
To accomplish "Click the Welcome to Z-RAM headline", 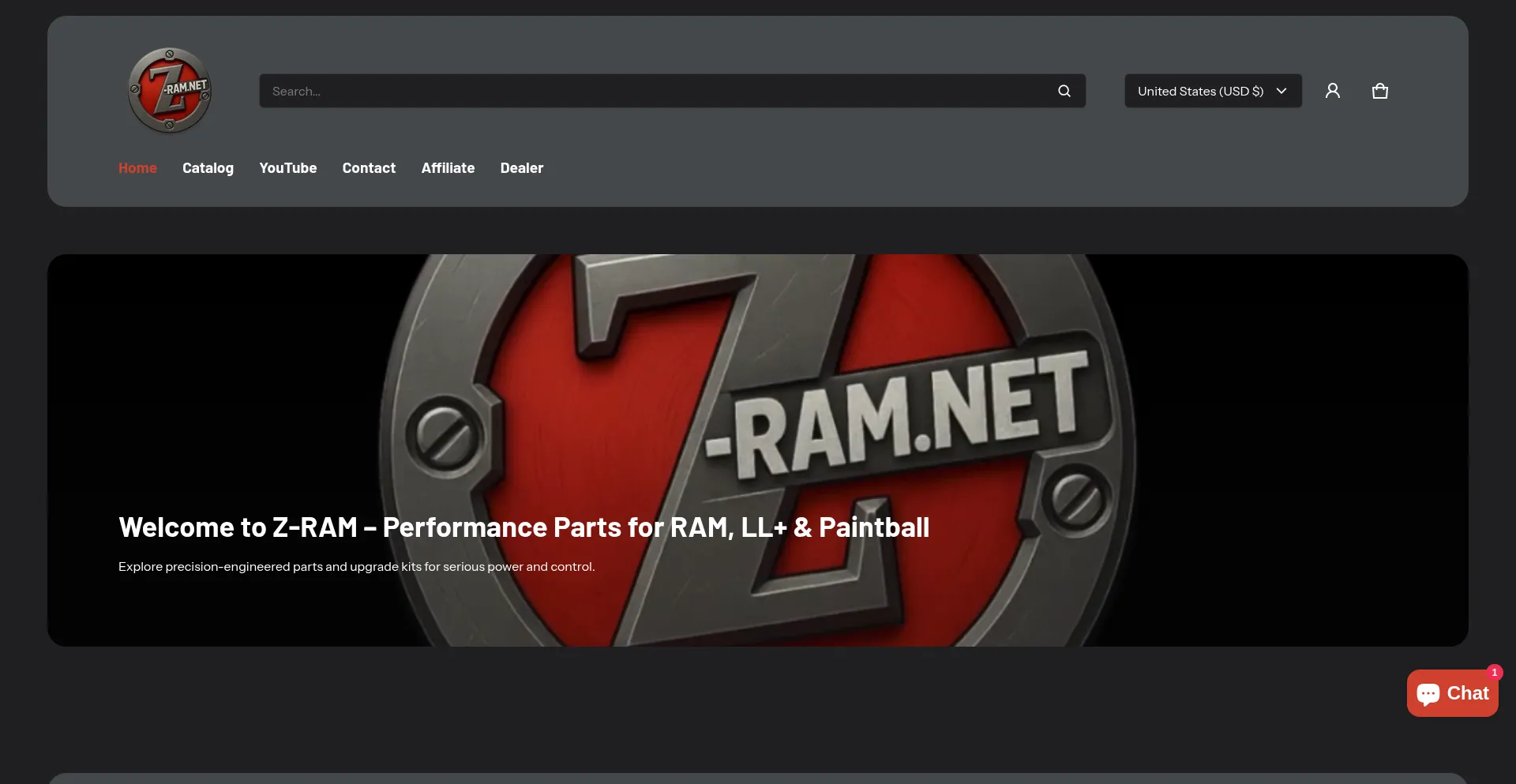I will [x=524, y=527].
